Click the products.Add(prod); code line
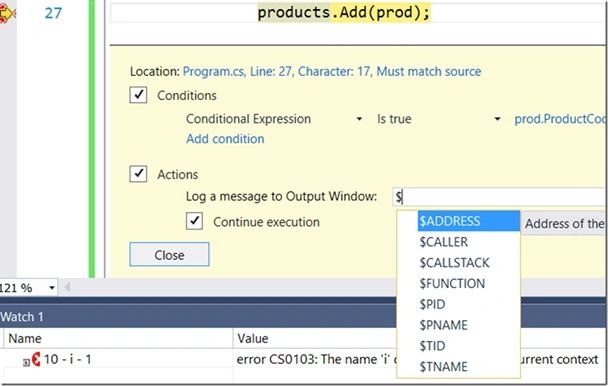The height and width of the screenshot is (386, 608). point(344,12)
